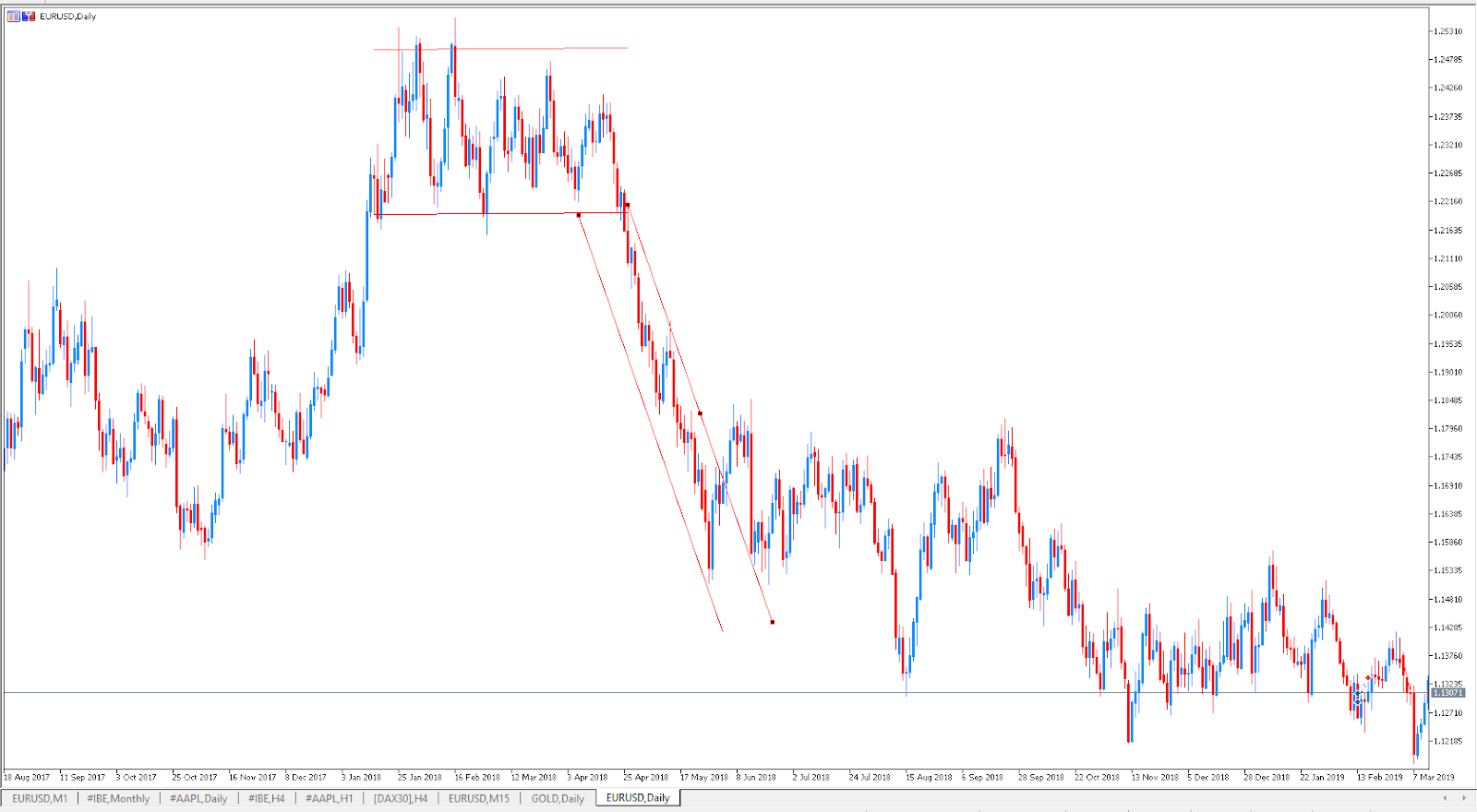Open the #IBE,Monthly chart tab
The width and height of the screenshot is (1477, 812).
118,798
